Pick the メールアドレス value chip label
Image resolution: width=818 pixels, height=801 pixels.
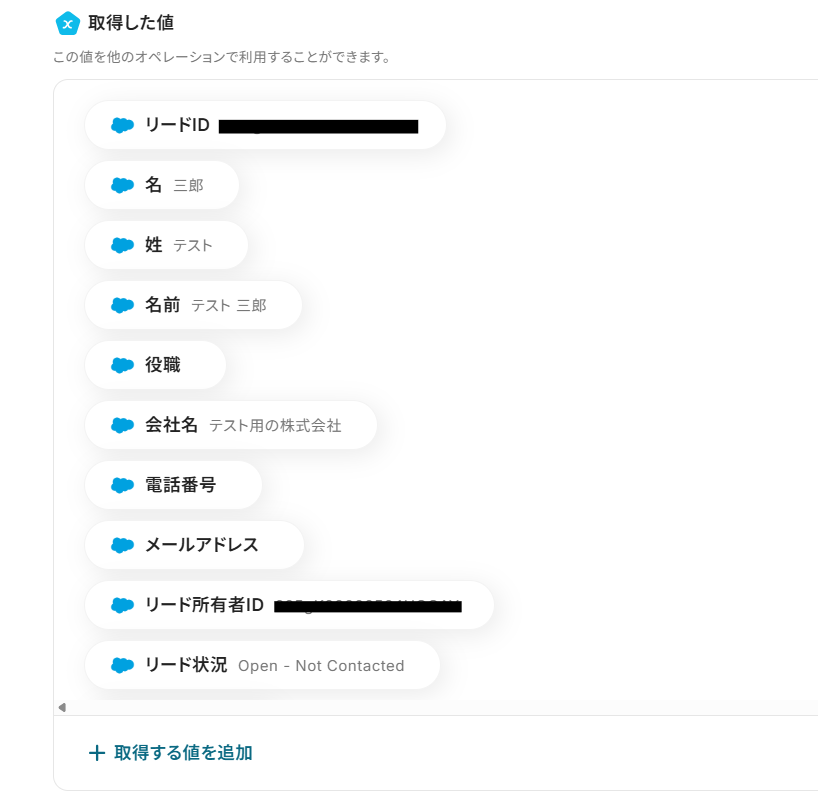(x=201, y=545)
